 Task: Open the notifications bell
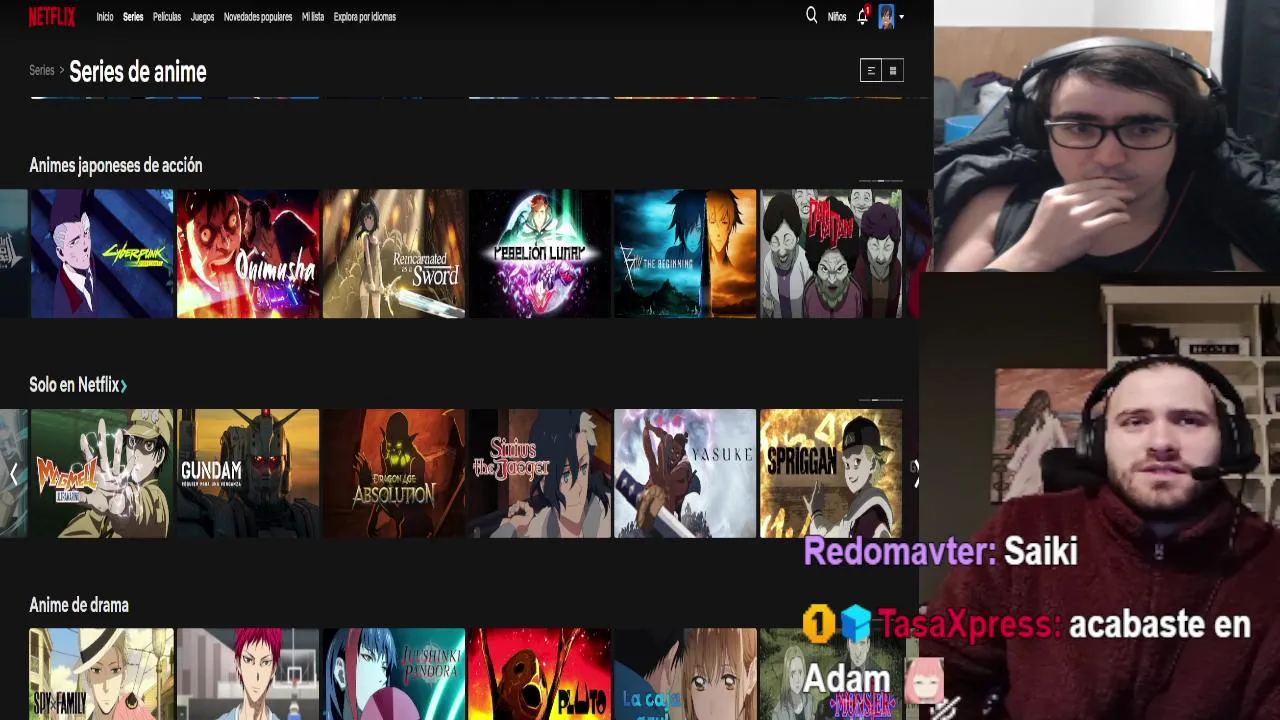tap(862, 17)
